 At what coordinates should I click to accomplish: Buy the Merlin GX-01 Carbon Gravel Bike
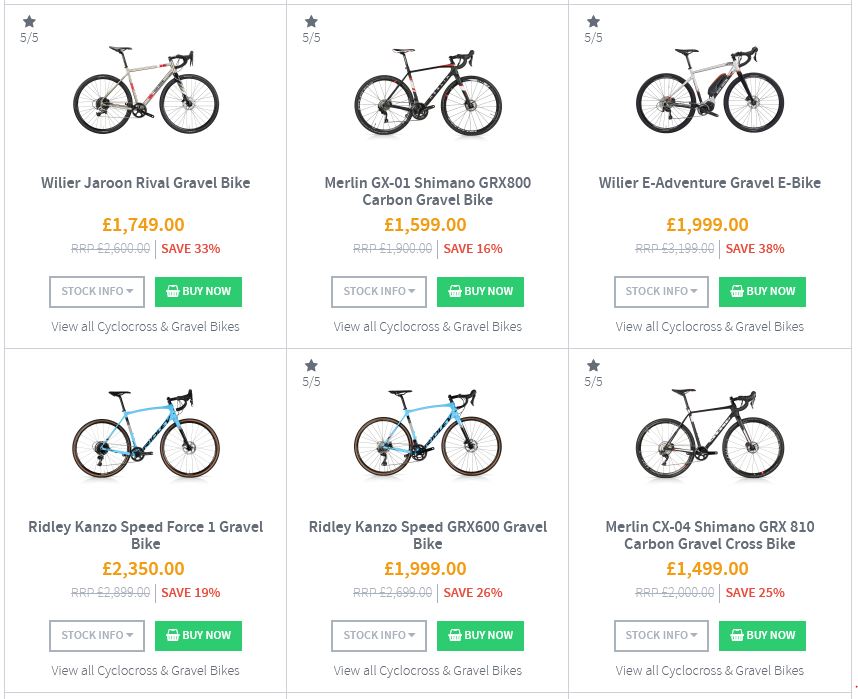[480, 291]
